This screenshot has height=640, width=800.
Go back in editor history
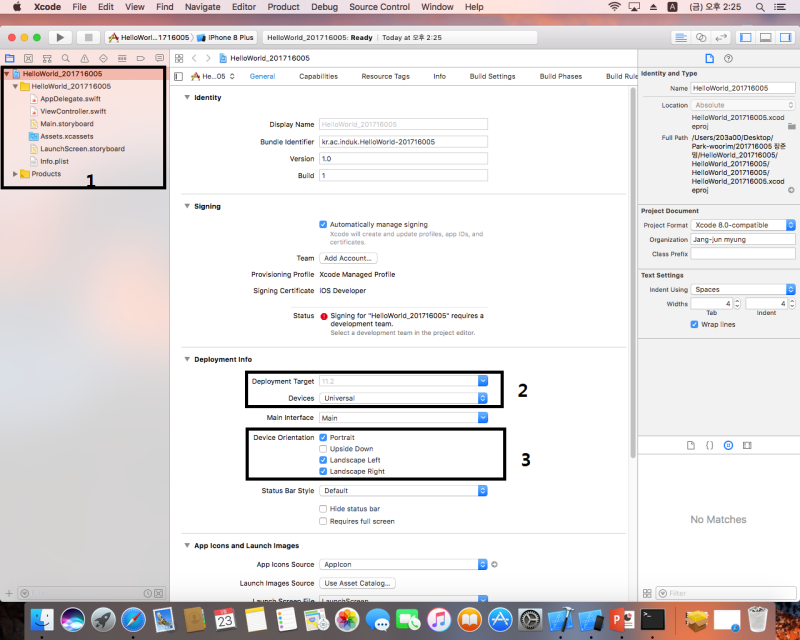coord(194,58)
